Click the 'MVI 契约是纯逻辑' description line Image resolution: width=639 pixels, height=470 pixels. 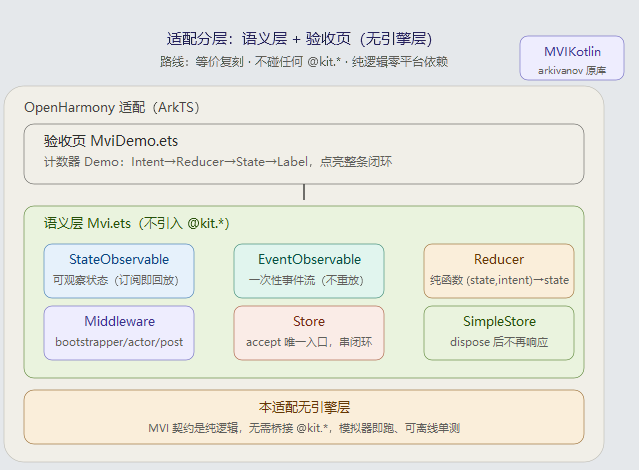point(304,428)
